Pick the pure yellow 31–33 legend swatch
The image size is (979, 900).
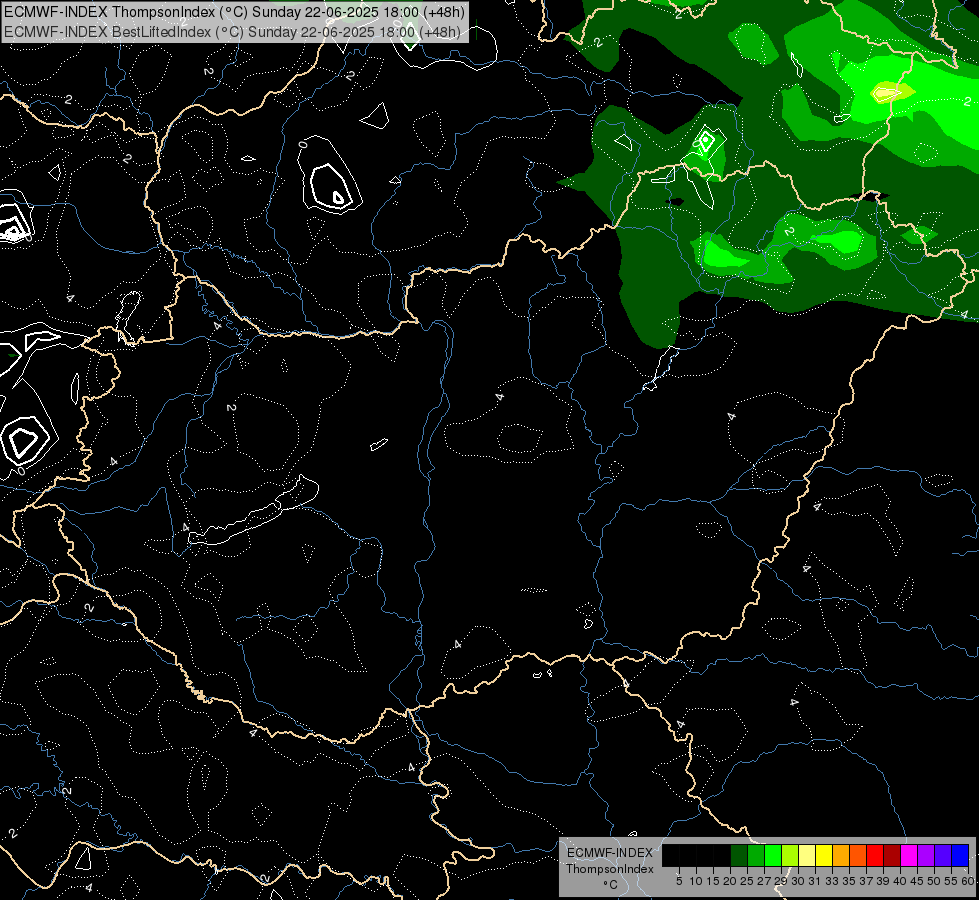click(824, 855)
